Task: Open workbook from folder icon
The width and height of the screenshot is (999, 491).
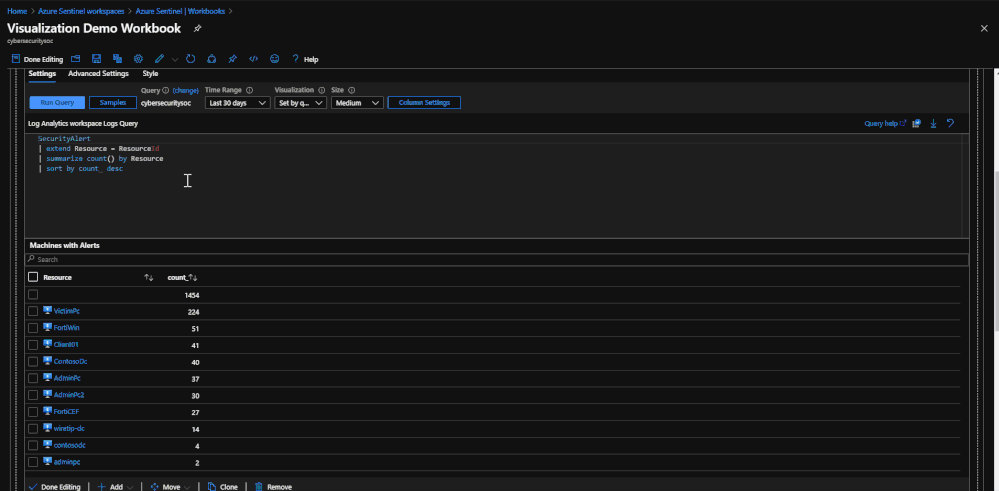Action: point(75,59)
